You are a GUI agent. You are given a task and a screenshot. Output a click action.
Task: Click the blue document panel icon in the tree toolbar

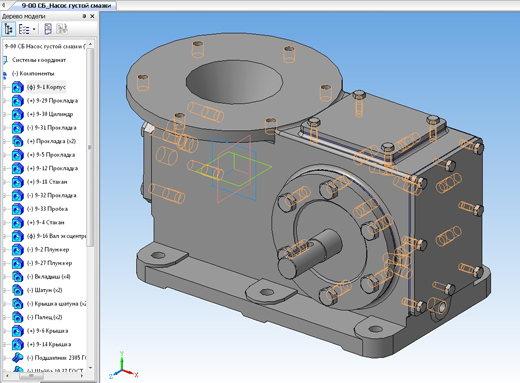(x=48, y=29)
